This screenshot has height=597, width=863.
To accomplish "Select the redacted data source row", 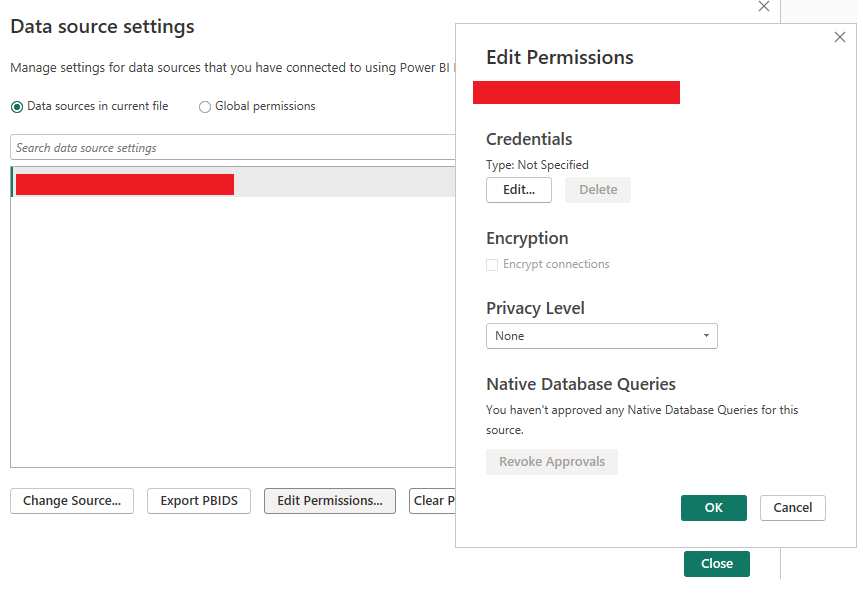I will pos(233,182).
